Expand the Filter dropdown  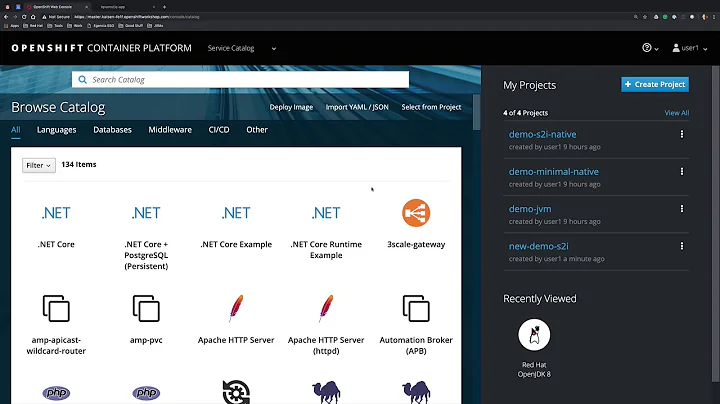tap(39, 165)
